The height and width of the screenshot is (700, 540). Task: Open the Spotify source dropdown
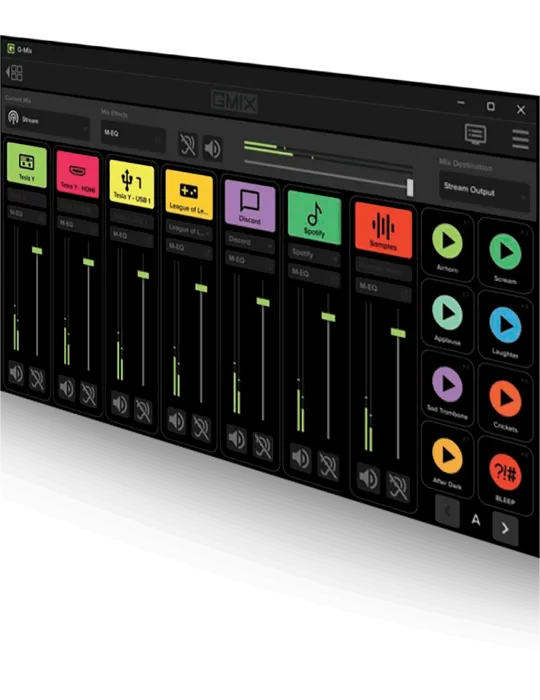314,256
